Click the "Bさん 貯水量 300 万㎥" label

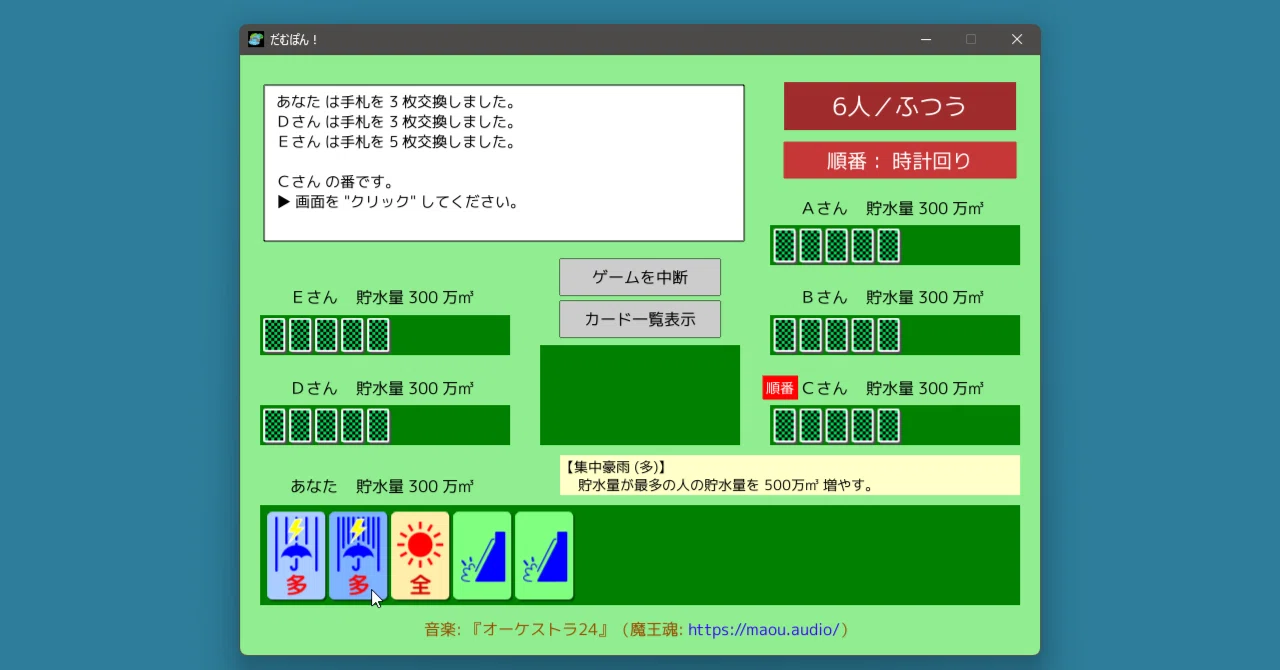893,297
